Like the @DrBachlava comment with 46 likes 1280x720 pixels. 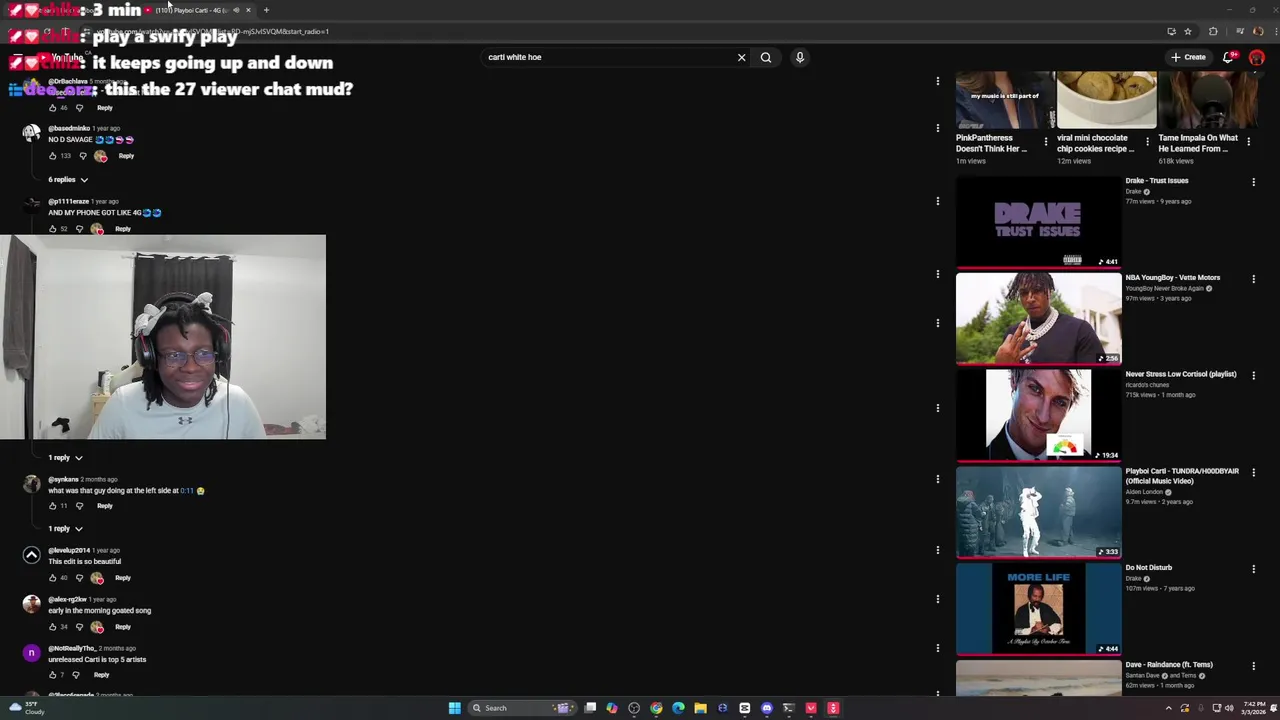(53, 107)
